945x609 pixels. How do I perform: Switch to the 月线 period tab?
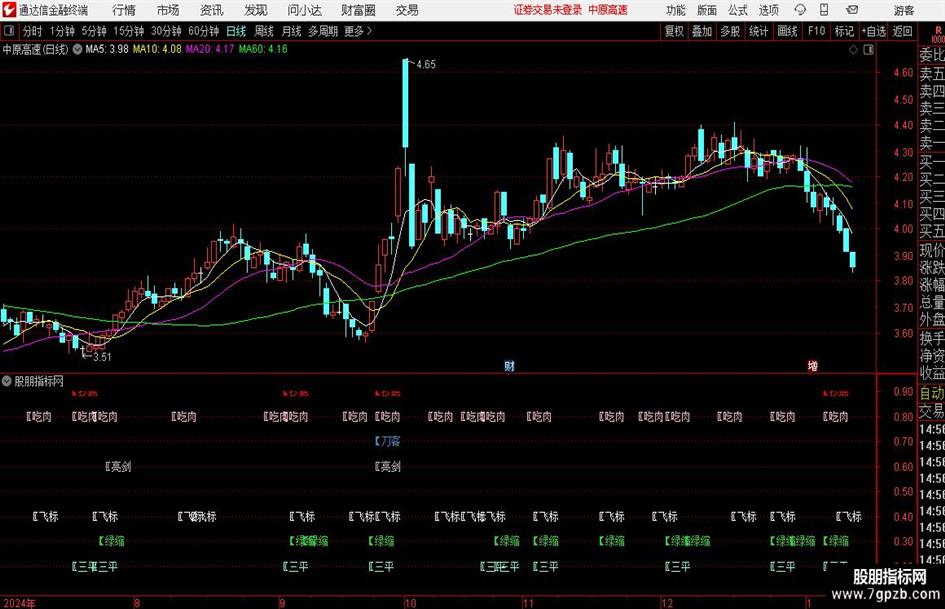[292, 31]
